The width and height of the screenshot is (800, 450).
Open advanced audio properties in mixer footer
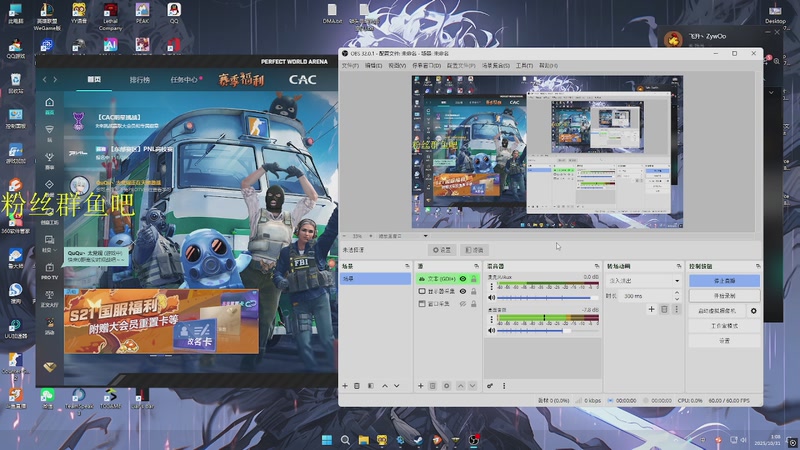(490, 386)
